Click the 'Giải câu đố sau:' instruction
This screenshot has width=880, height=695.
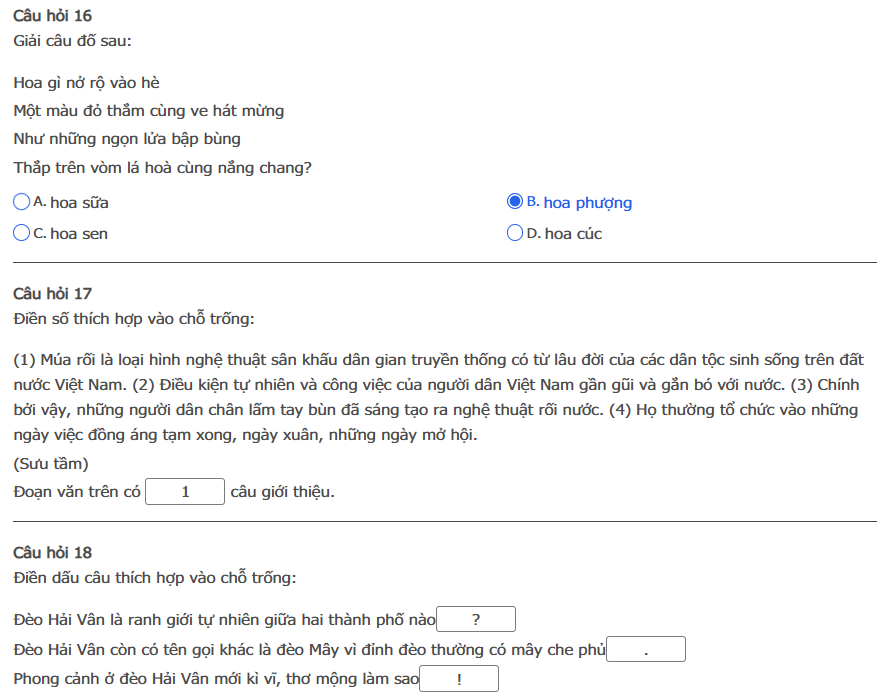(x=72, y=41)
